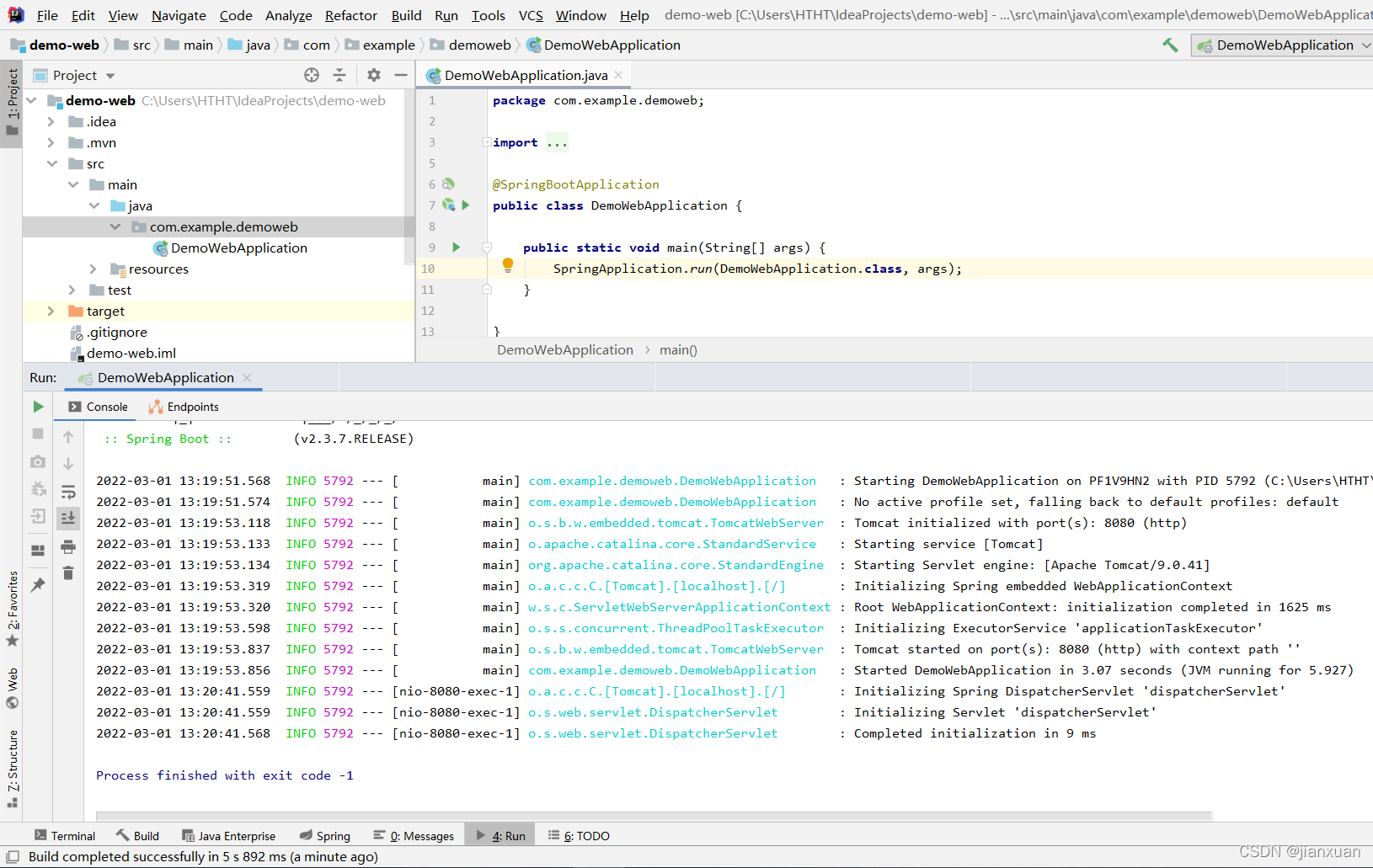Open Terminal tool window
Screen dimensions: 1373x868
click(x=65, y=836)
